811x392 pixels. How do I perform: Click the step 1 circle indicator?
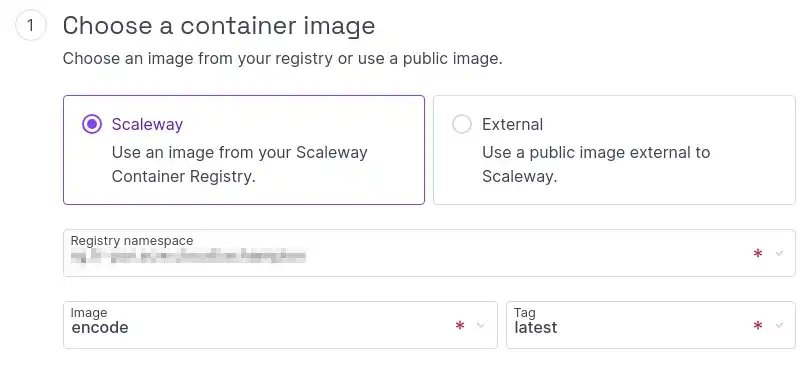pos(31,25)
